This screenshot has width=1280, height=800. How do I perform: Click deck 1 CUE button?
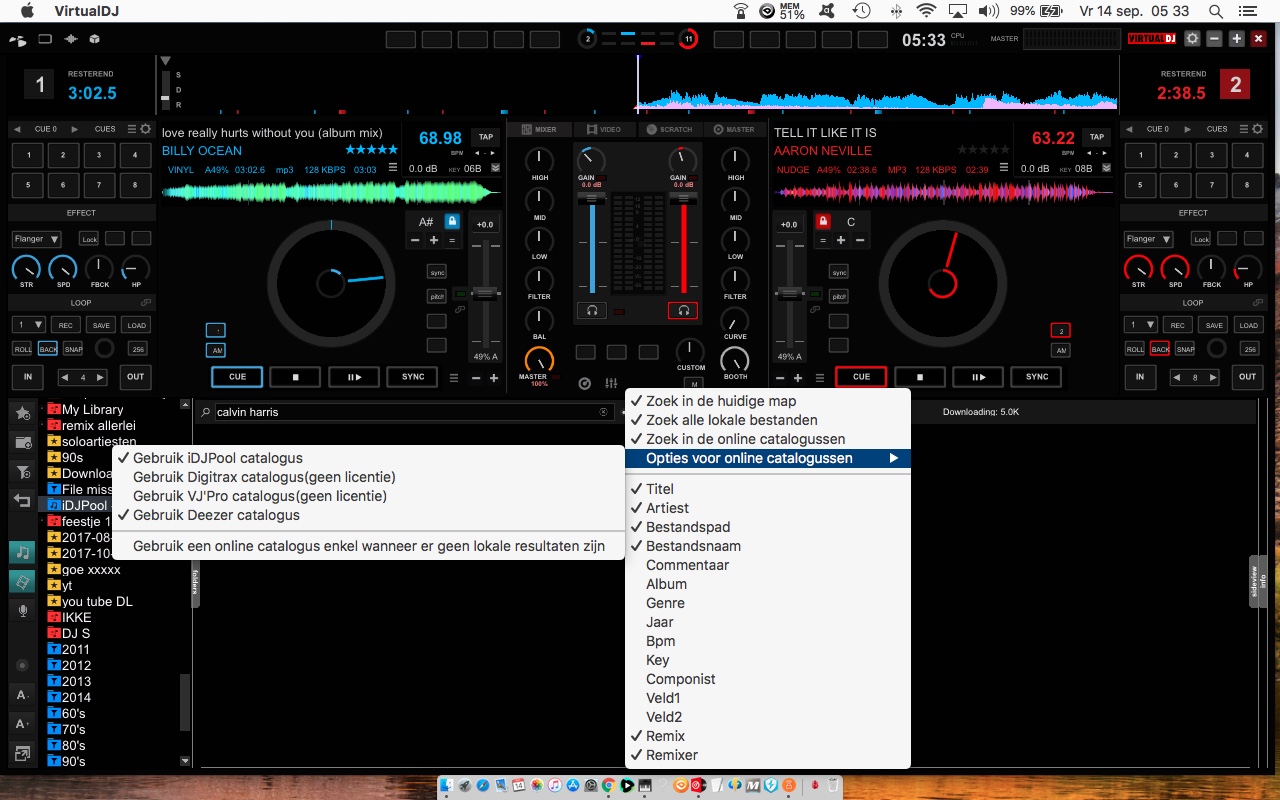237,377
